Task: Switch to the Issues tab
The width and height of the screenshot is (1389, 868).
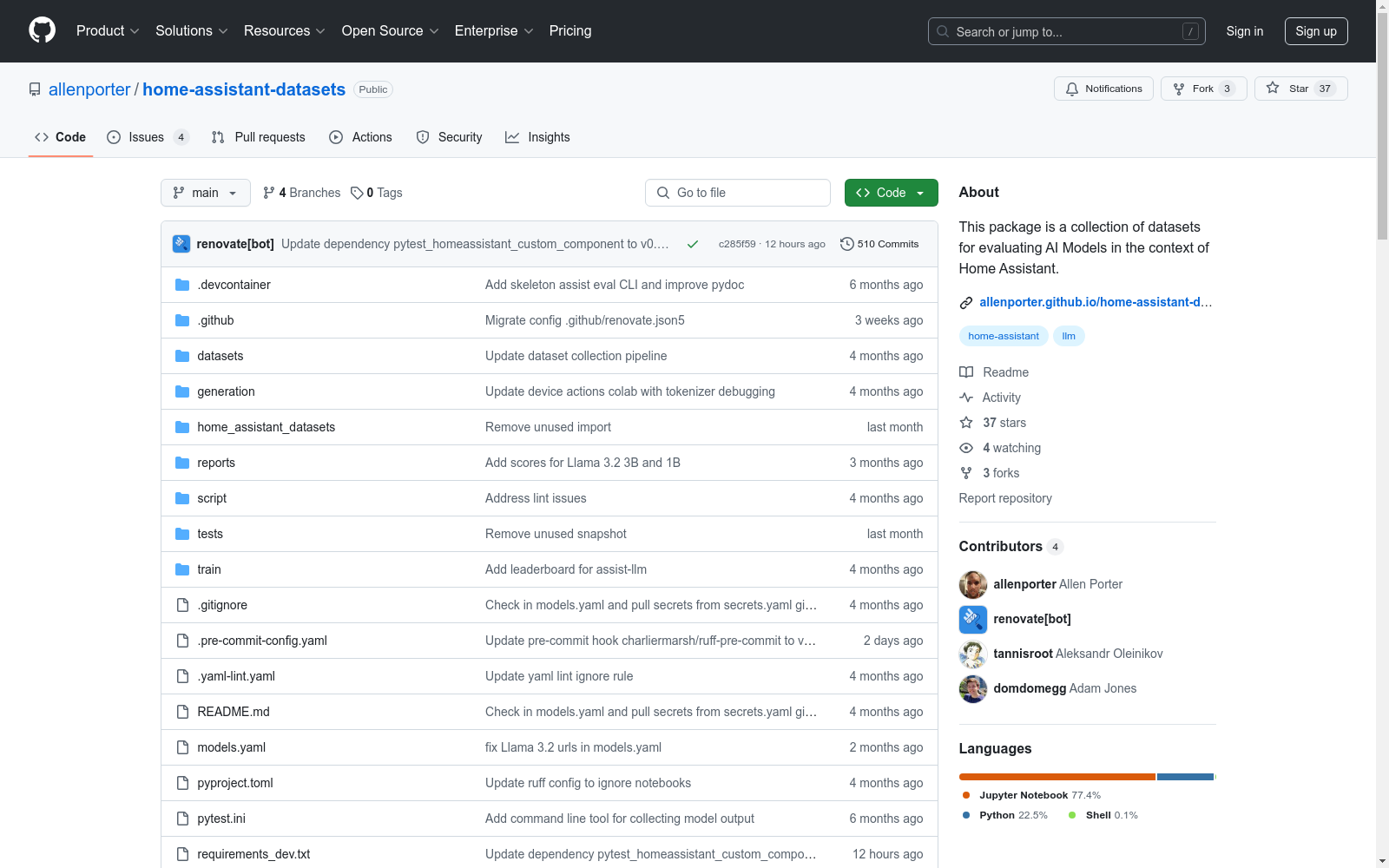Action: [148, 137]
